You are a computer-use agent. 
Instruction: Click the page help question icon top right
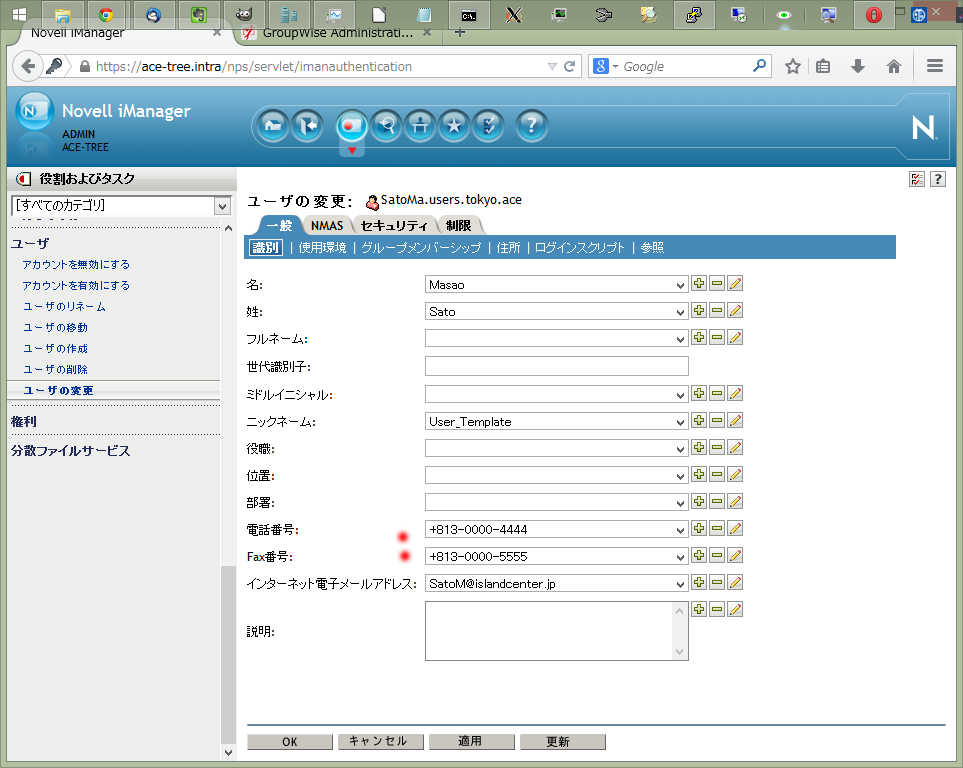point(938,179)
